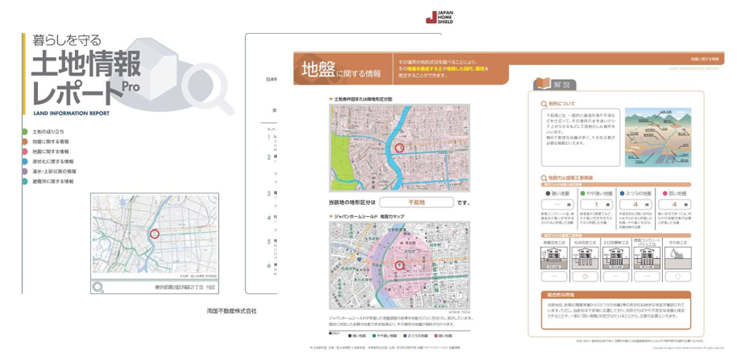Click the search magnifier icon below the cover map
Screen dimensions: 741x364
[98, 287]
